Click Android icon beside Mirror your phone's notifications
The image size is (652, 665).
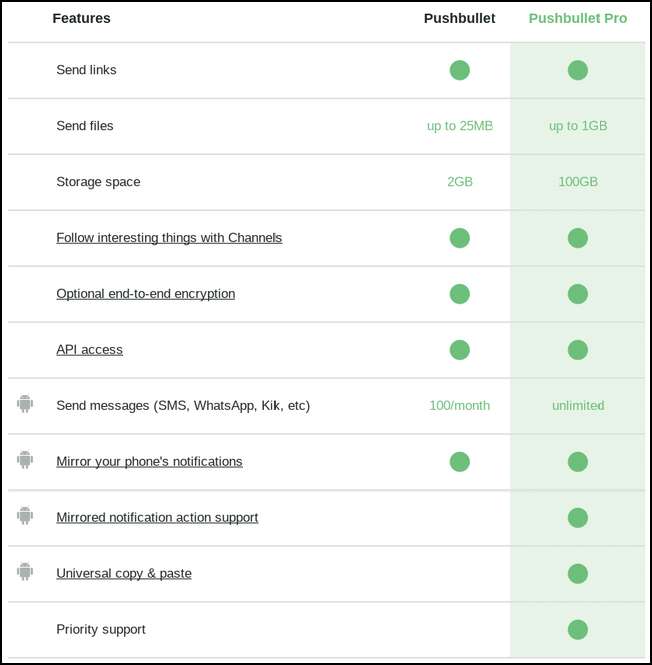(25, 460)
